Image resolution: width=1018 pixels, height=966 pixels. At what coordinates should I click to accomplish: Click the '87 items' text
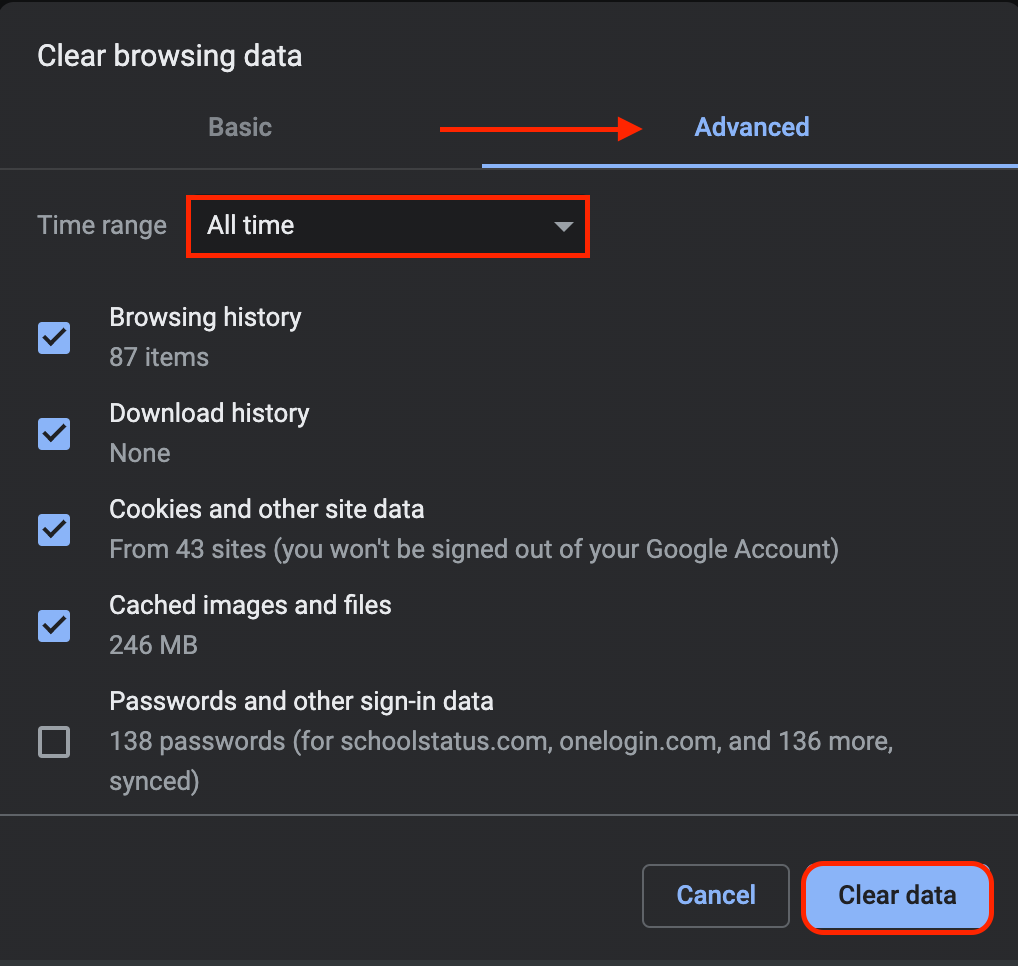point(159,357)
